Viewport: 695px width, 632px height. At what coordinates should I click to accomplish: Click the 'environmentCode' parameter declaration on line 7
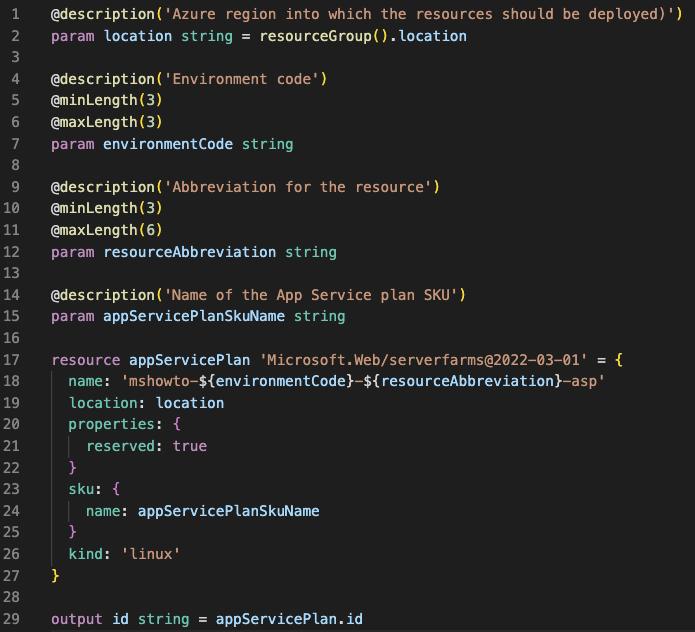point(168,144)
